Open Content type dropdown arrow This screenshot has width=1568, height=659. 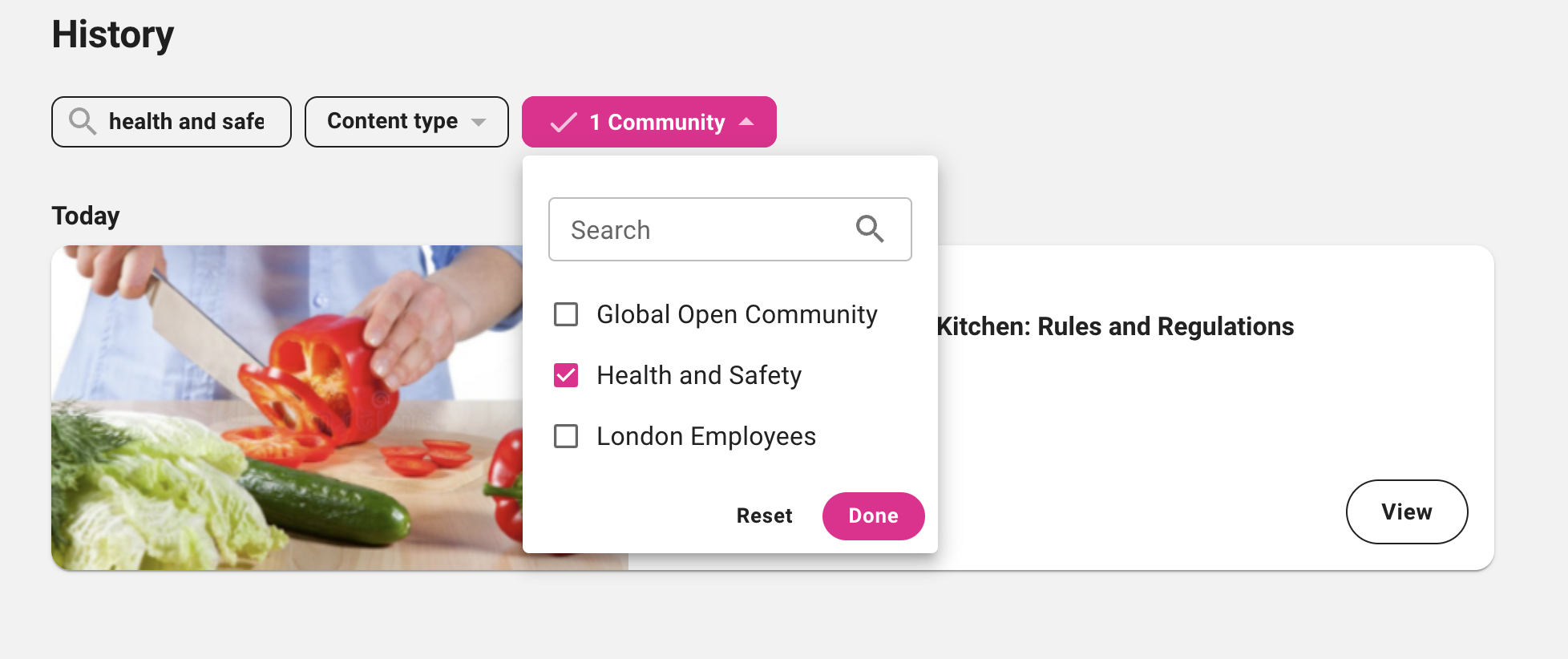479,122
